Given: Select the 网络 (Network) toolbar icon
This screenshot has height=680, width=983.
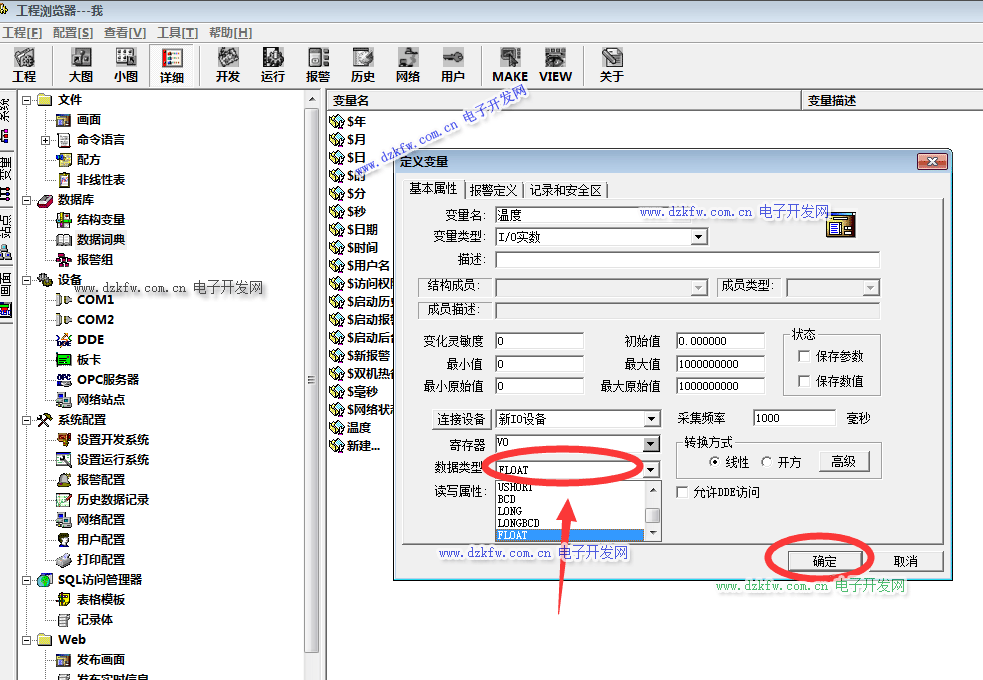Looking at the screenshot, I should [408, 64].
